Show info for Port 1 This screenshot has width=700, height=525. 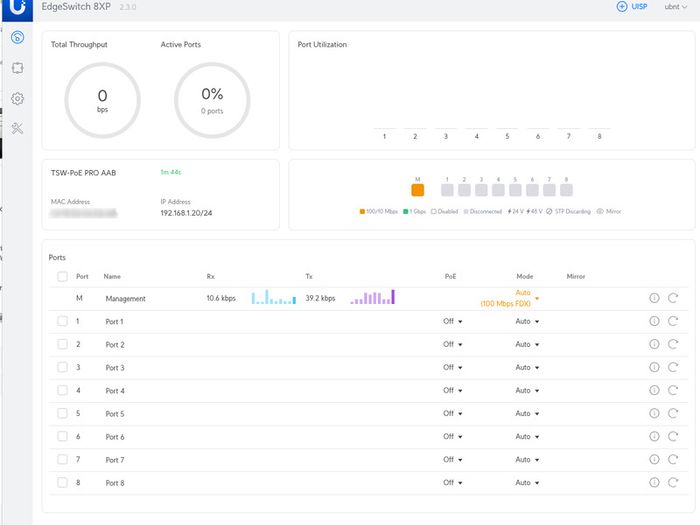(654, 321)
